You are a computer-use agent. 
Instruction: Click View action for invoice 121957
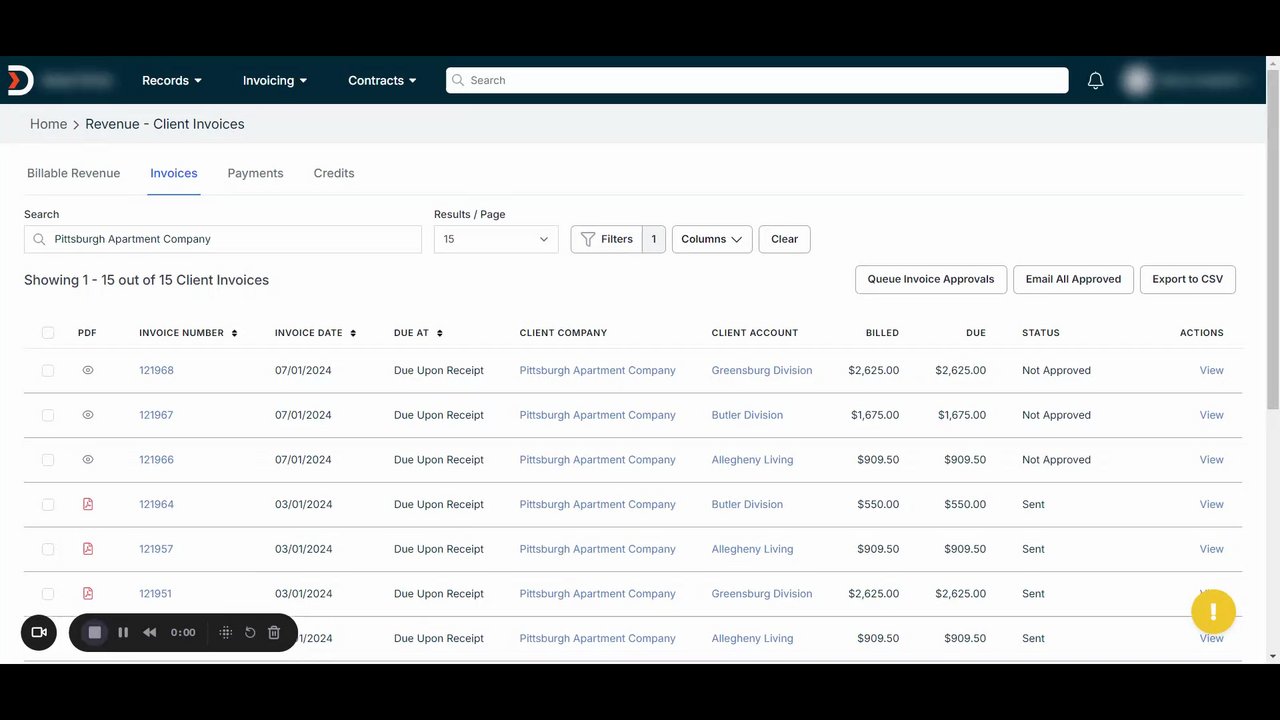[x=1211, y=549]
